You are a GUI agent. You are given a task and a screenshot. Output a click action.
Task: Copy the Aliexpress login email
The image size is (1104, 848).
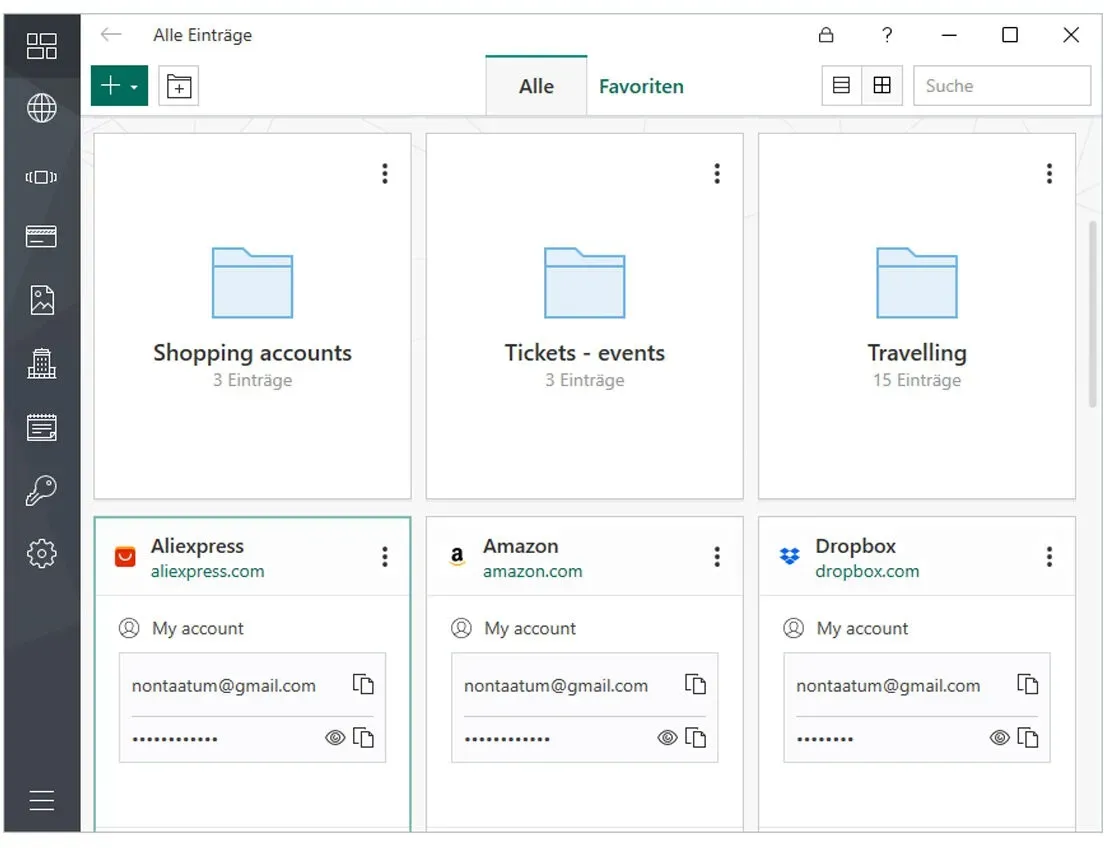(x=363, y=684)
